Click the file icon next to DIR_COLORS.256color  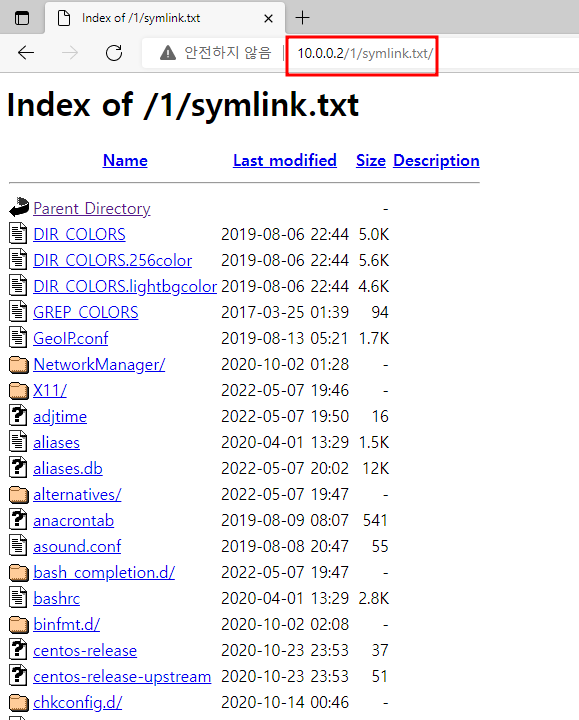(x=18, y=259)
